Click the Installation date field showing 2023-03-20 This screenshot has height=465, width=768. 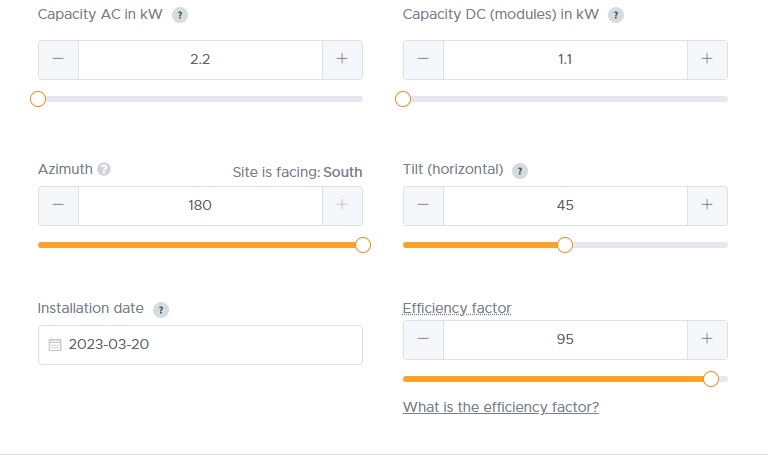200,345
